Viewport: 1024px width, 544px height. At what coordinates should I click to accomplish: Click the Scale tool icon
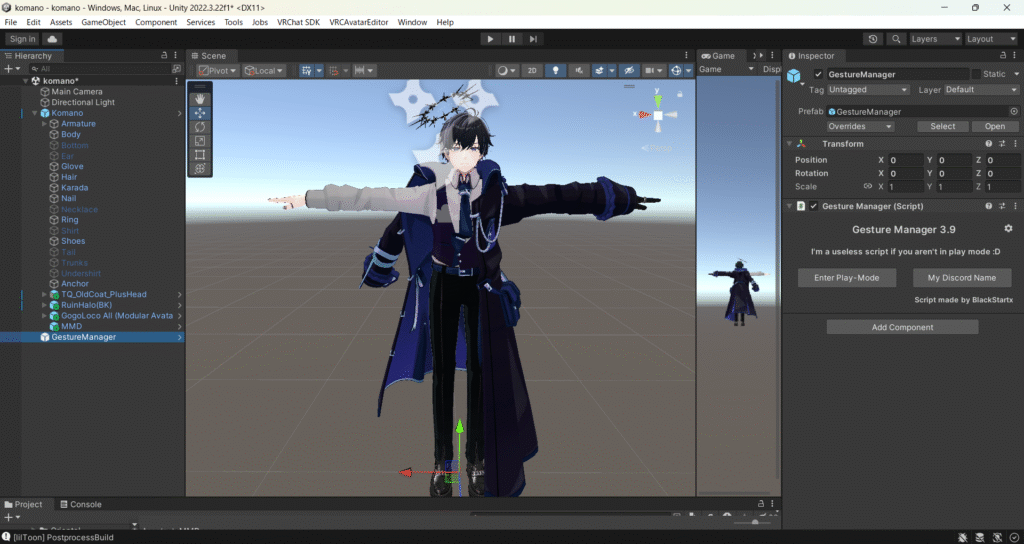[200, 141]
